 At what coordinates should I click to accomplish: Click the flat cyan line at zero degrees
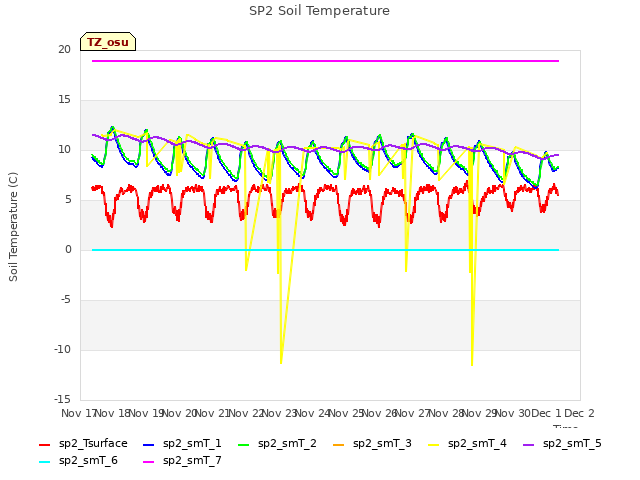(325, 250)
